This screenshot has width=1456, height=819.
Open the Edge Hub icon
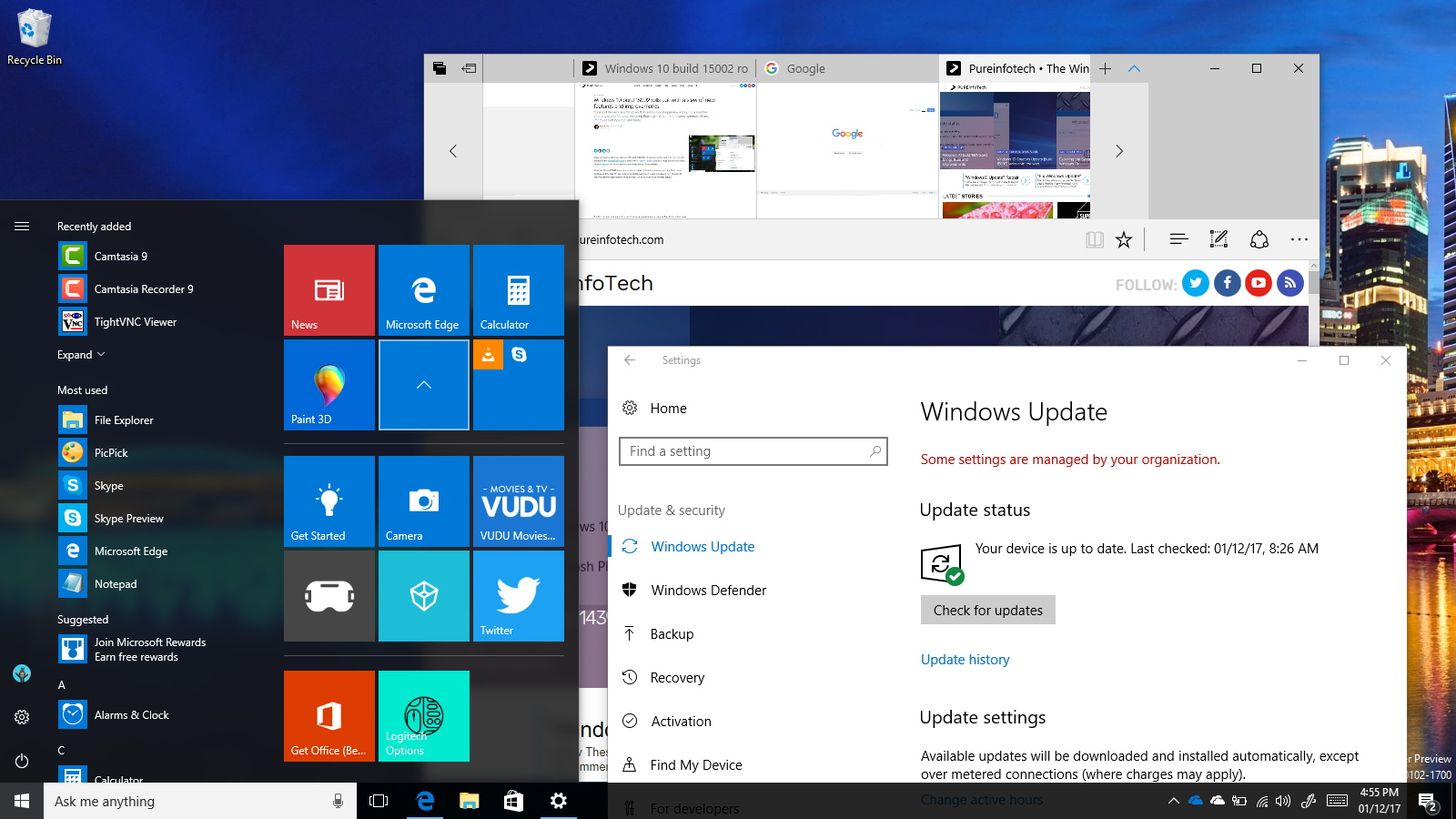1178,239
